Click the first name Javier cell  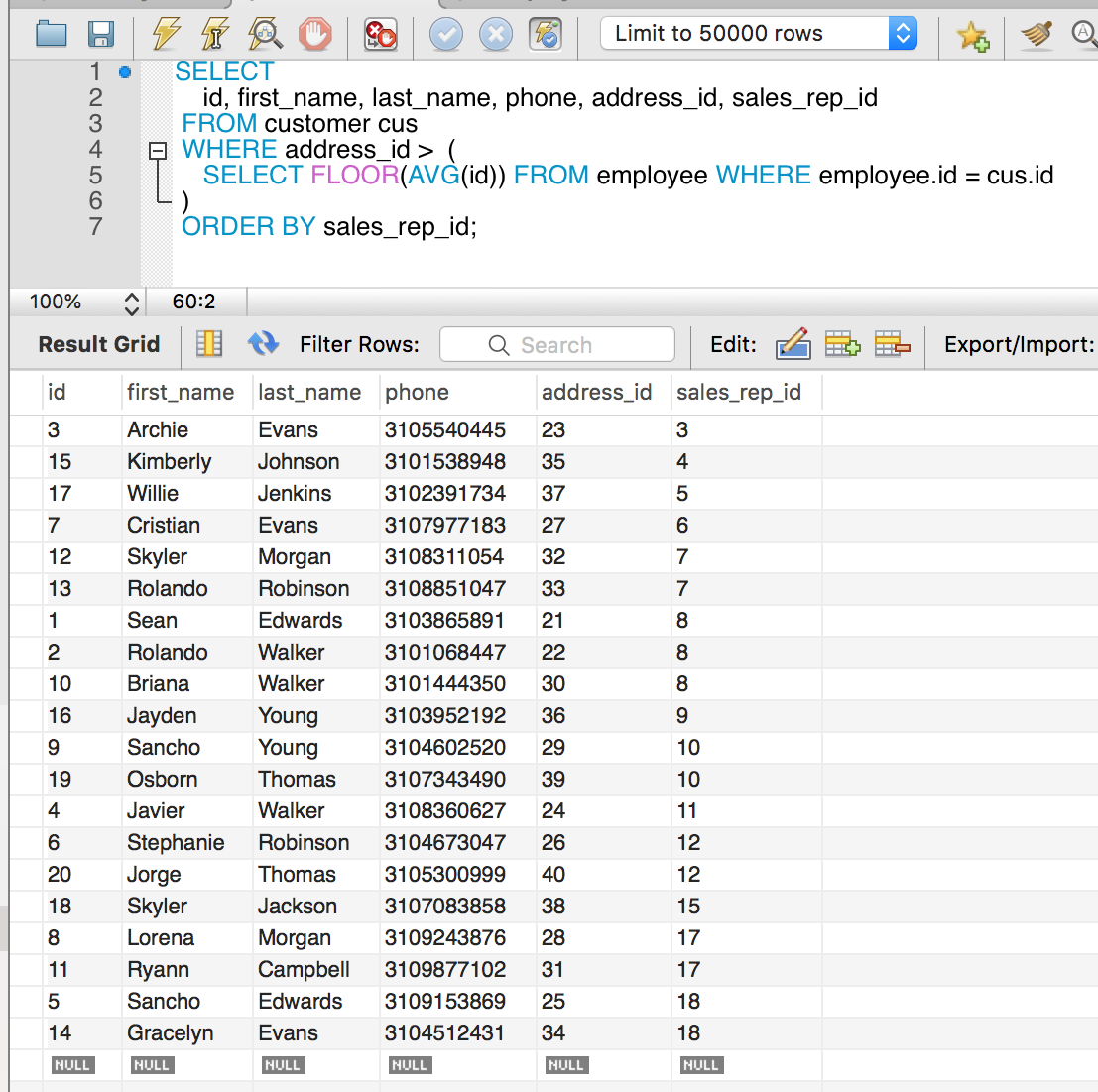pos(187,810)
